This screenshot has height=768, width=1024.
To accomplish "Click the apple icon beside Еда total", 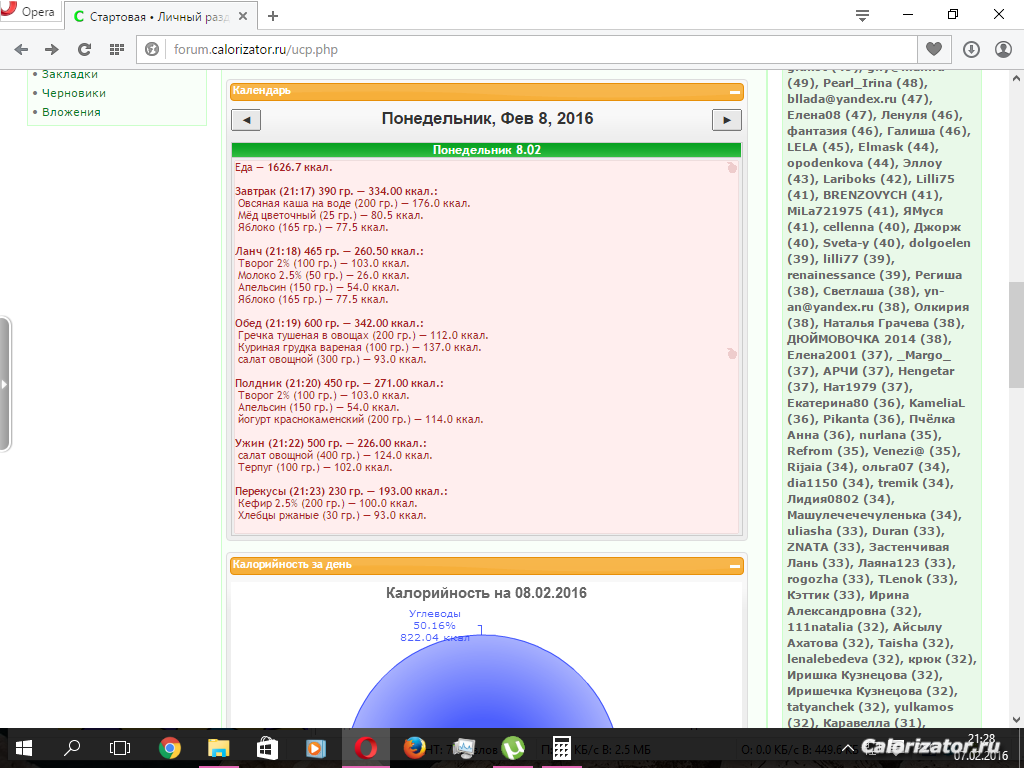I will (x=732, y=168).
